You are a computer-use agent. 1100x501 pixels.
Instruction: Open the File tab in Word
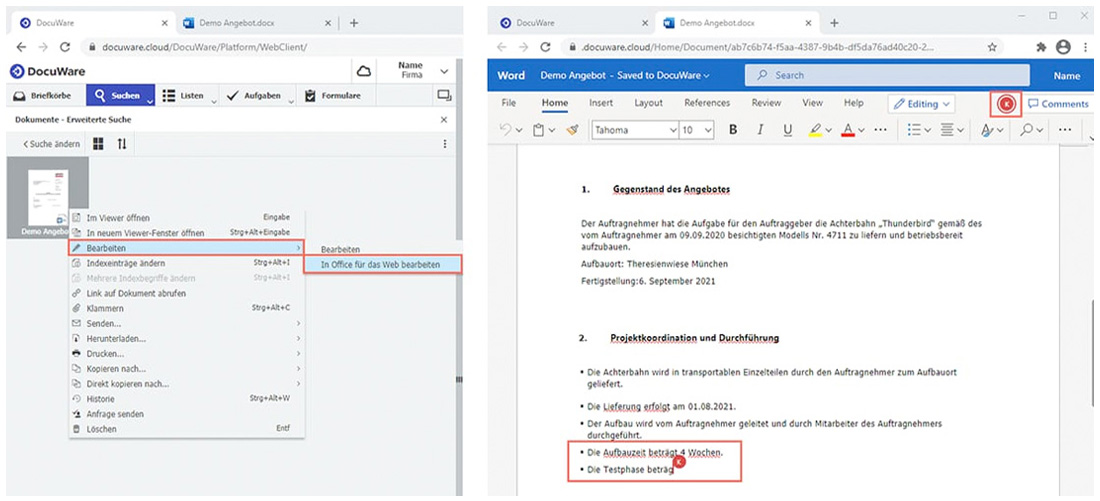509,103
